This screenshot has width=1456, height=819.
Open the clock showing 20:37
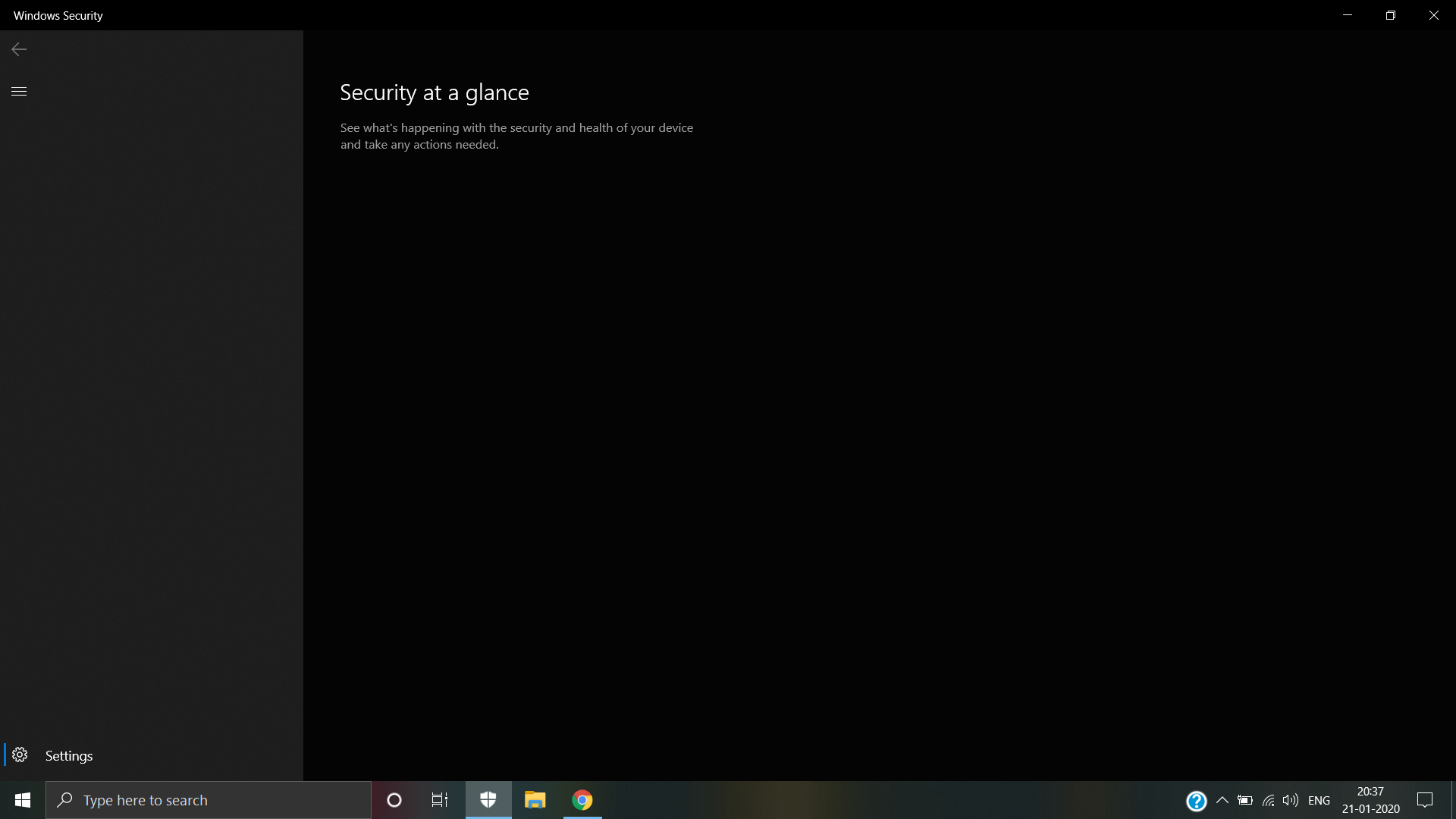(1371, 800)
